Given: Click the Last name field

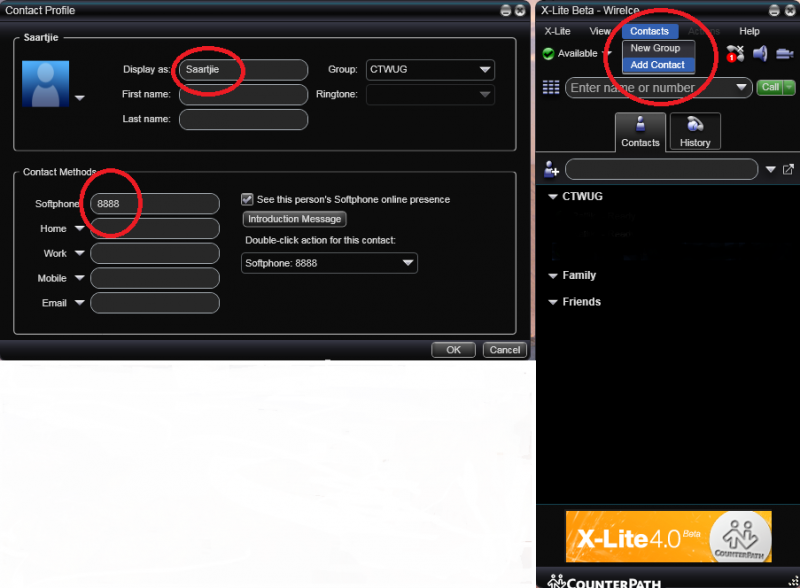Looking at the screenshot, I should 243,119.
